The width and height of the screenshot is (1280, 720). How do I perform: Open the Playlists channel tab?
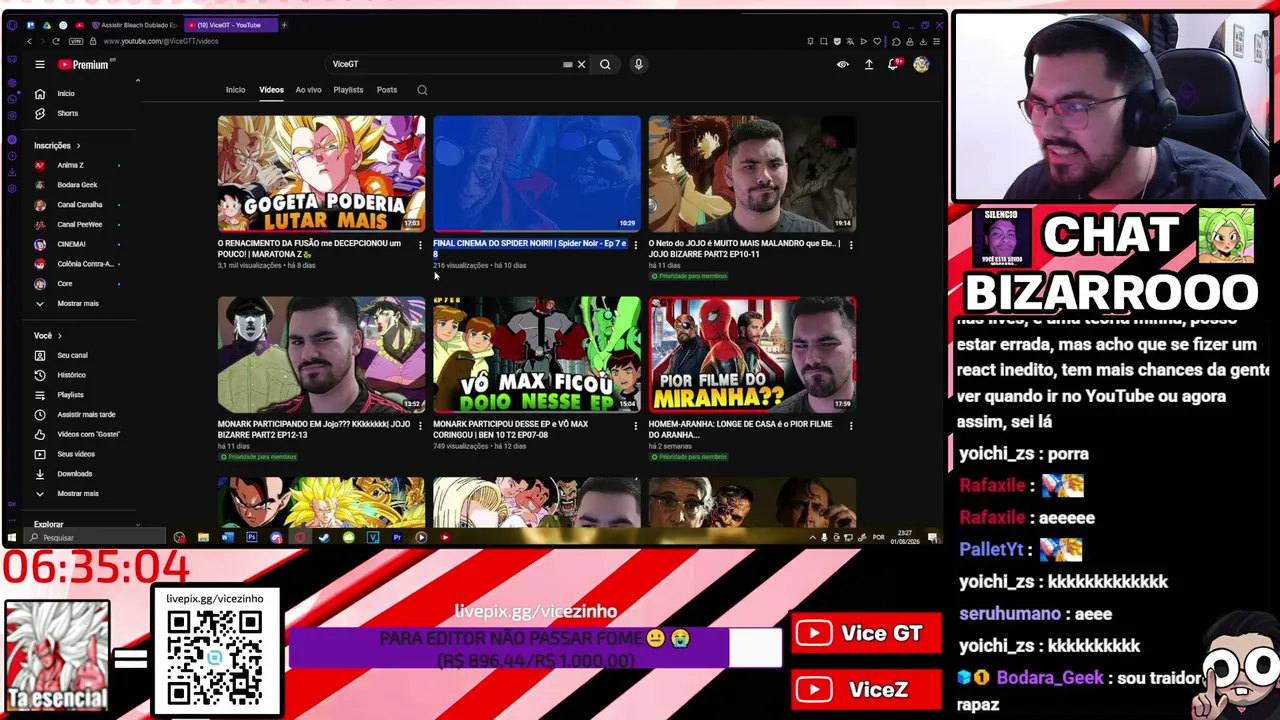pyautogui.click(x=348, y=90)
